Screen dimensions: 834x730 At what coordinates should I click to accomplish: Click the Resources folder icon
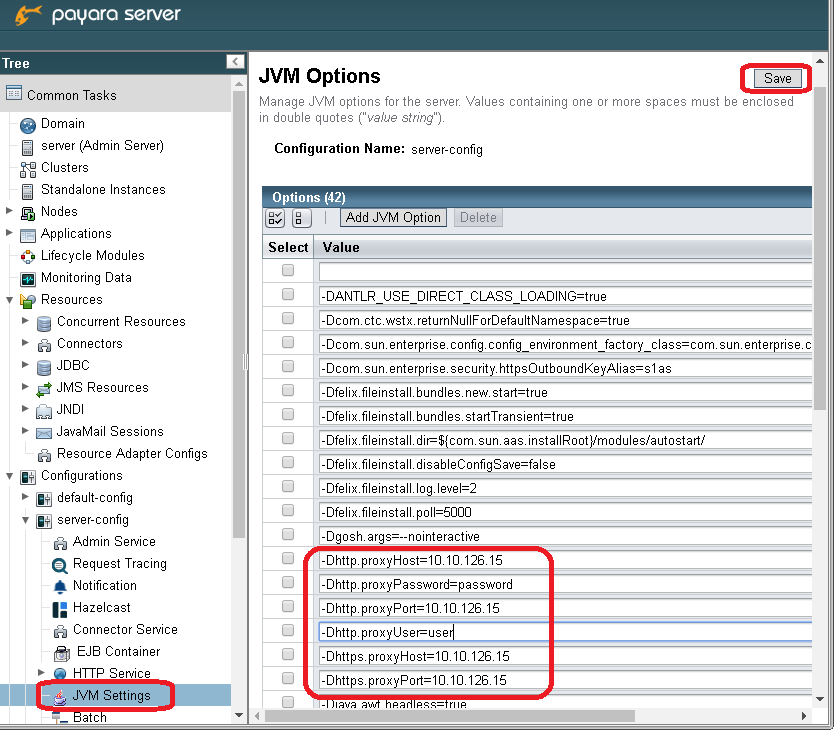coord(28,301)
